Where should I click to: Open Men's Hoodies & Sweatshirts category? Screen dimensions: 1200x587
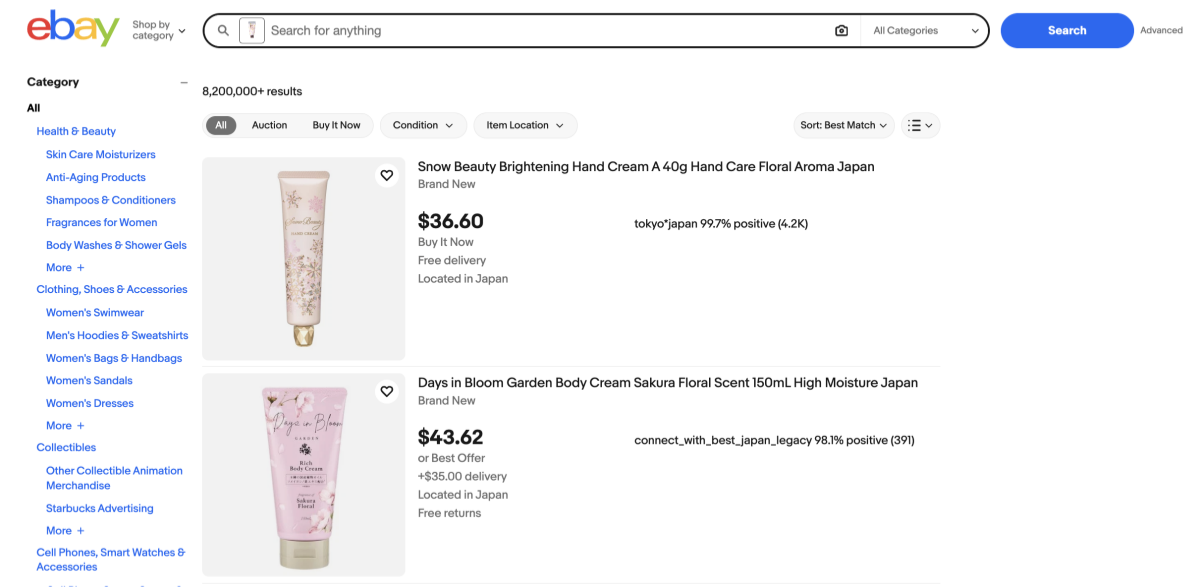(x=117, y=336)
